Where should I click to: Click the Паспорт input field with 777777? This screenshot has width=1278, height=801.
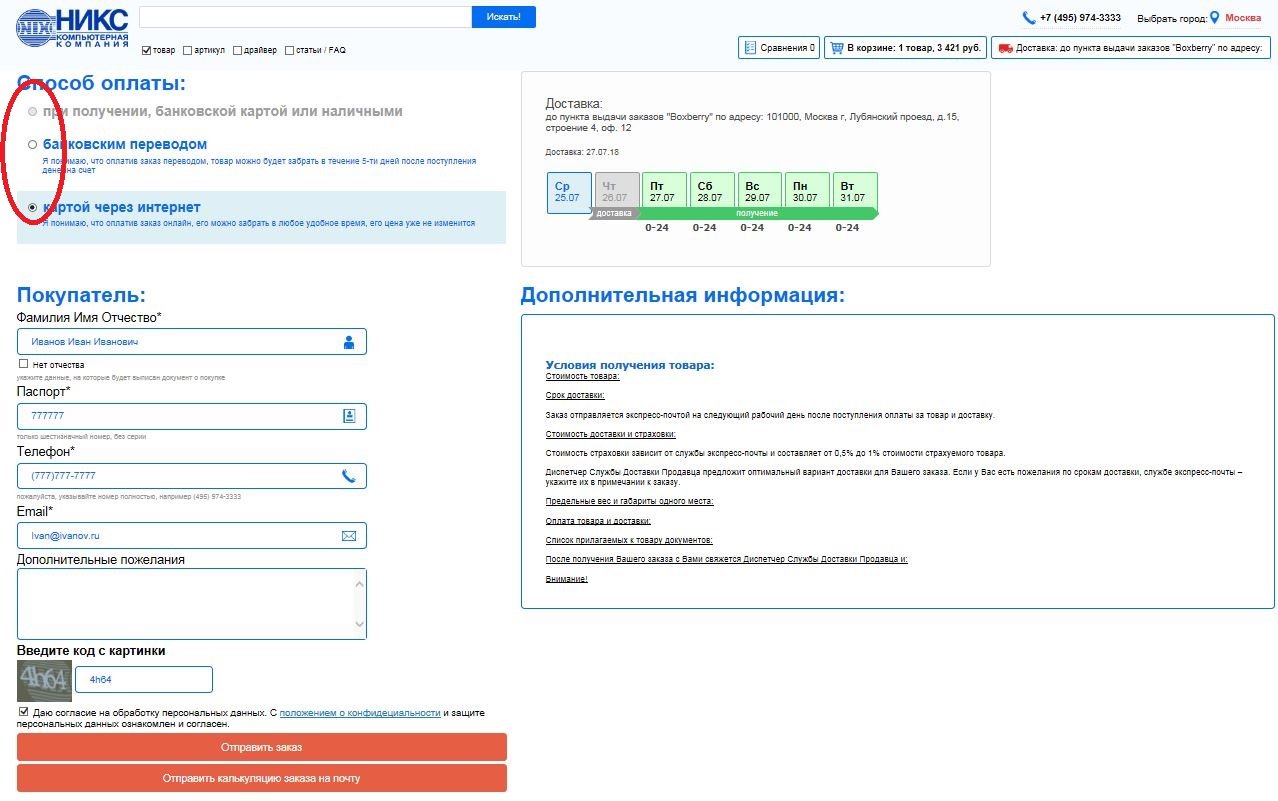(x=192, y=416)
